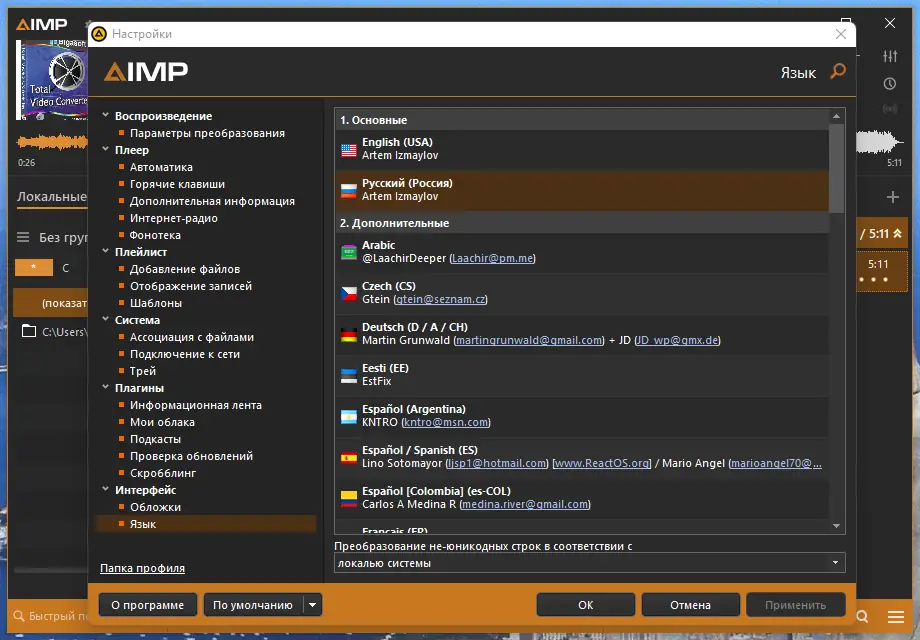Click the hamburger icon beside Без группировки
This screenshot has width=920, height=640.
pyautogui.click(x=23, y=237)
